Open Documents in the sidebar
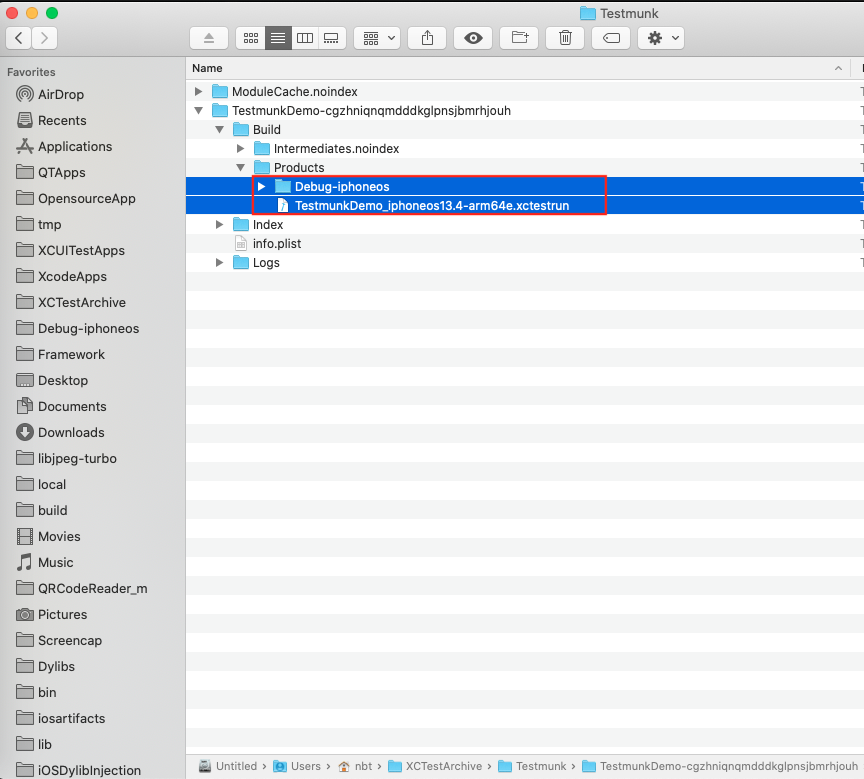The image size is (864, 779). (61, 407)
